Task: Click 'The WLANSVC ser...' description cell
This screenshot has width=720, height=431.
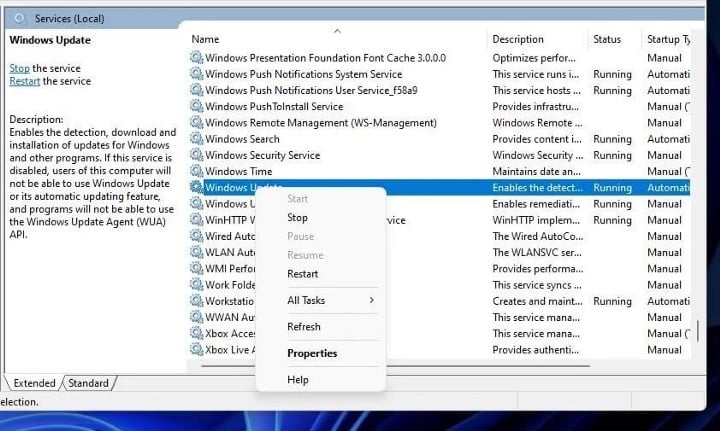Action: [x=537, y=252]
